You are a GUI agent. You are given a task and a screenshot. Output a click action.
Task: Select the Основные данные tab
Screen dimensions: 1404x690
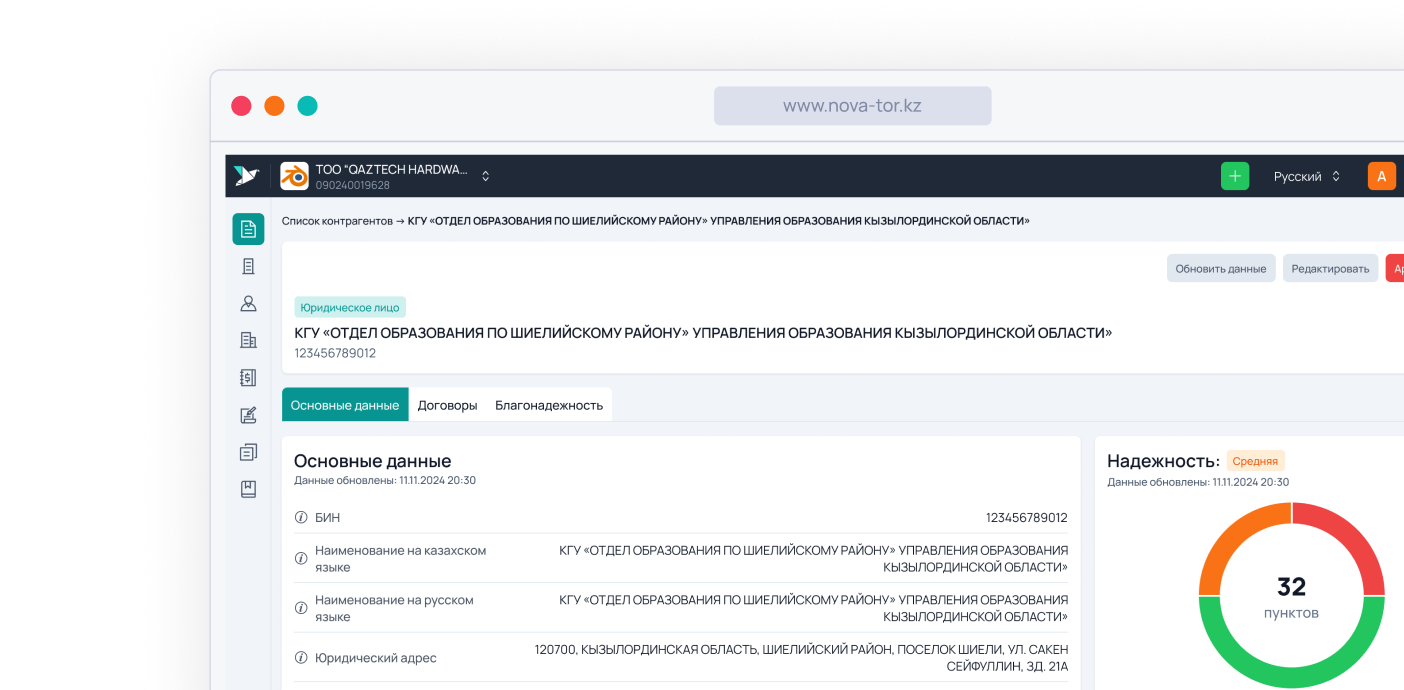point(345,405)
